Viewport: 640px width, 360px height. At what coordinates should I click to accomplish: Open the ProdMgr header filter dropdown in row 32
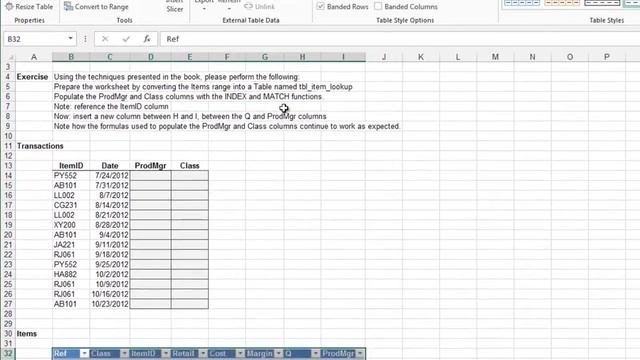(360, 353)
